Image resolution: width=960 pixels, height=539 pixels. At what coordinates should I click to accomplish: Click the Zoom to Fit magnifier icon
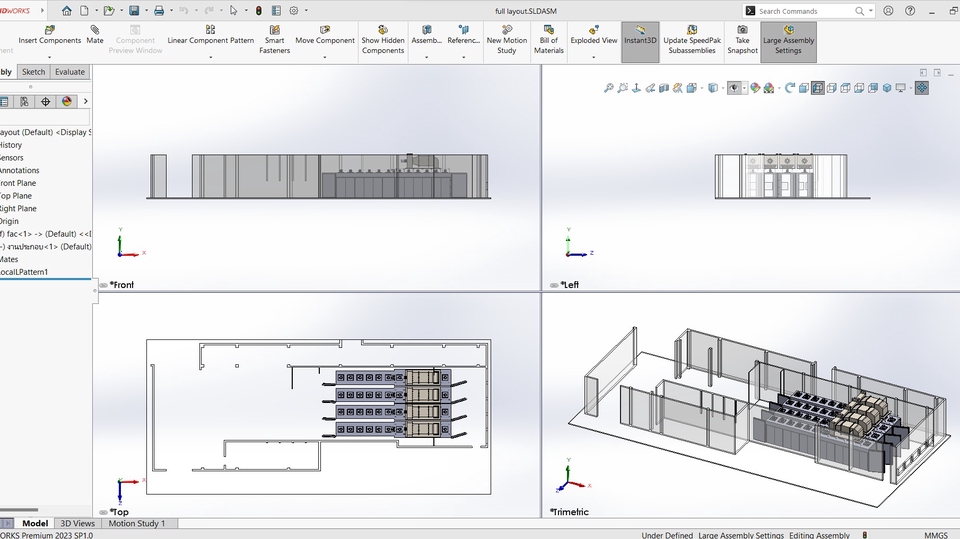[608, 88]
